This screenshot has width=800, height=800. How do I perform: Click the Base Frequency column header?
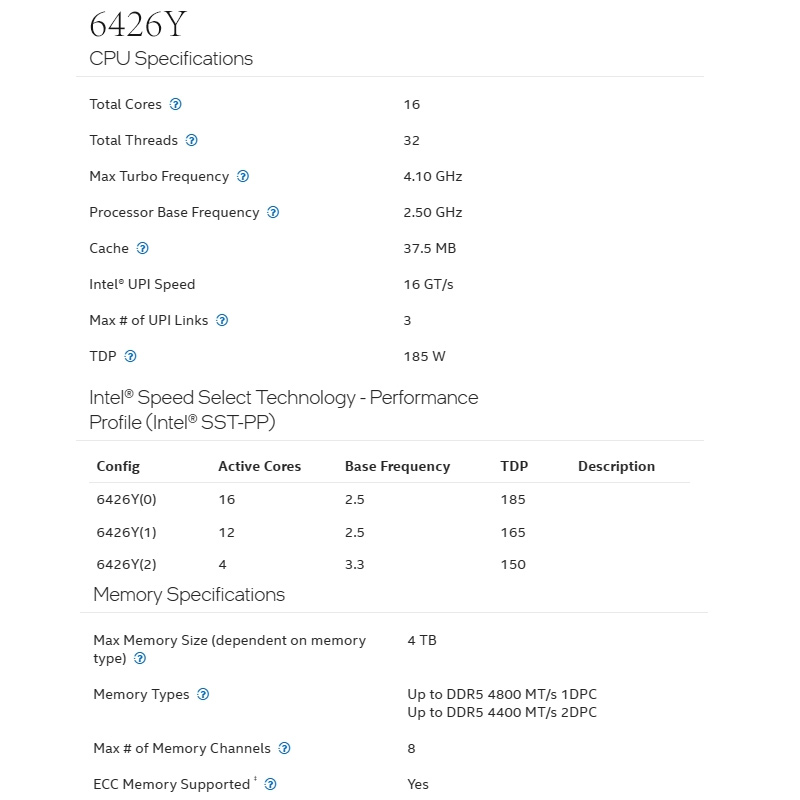(397, 466)
